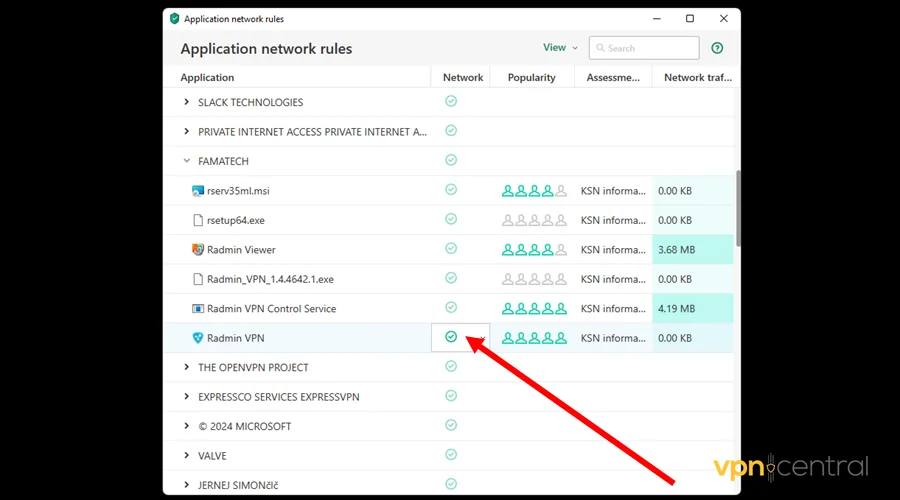Click the help question mark icon
Image resolution: width=900 pixels, height=500 pixels.
tap(717, 48)
